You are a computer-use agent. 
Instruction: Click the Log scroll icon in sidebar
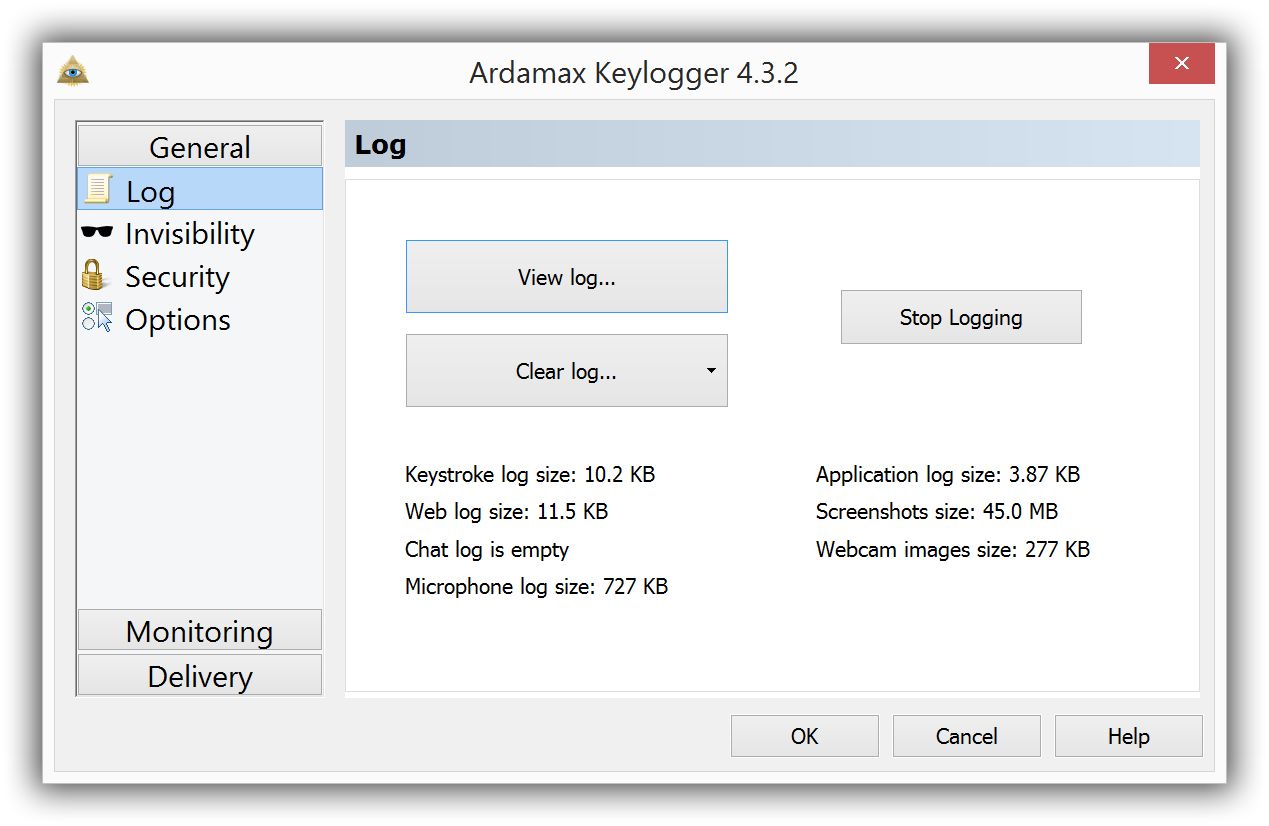point(98,189)
